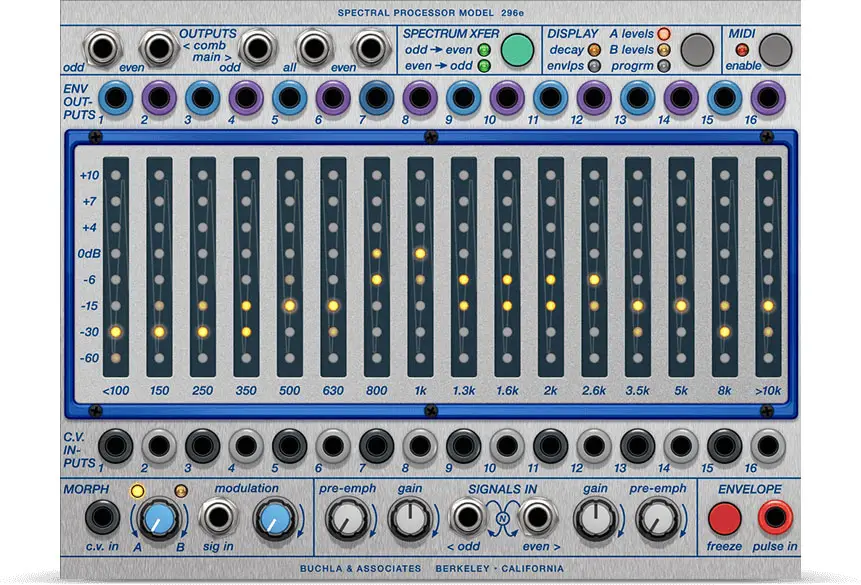
Task: Select envelope output jack 8
Action: 420,98
